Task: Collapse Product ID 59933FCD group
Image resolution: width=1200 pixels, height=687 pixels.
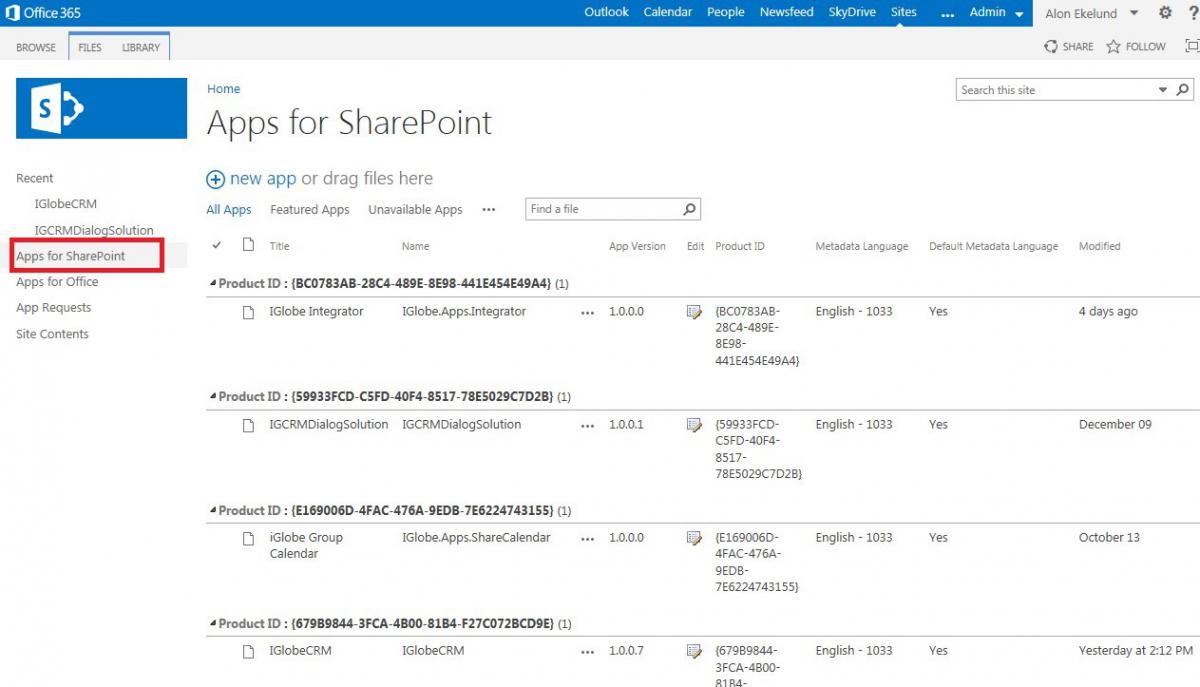Action: pyautogui.click(x=212, y=397)
